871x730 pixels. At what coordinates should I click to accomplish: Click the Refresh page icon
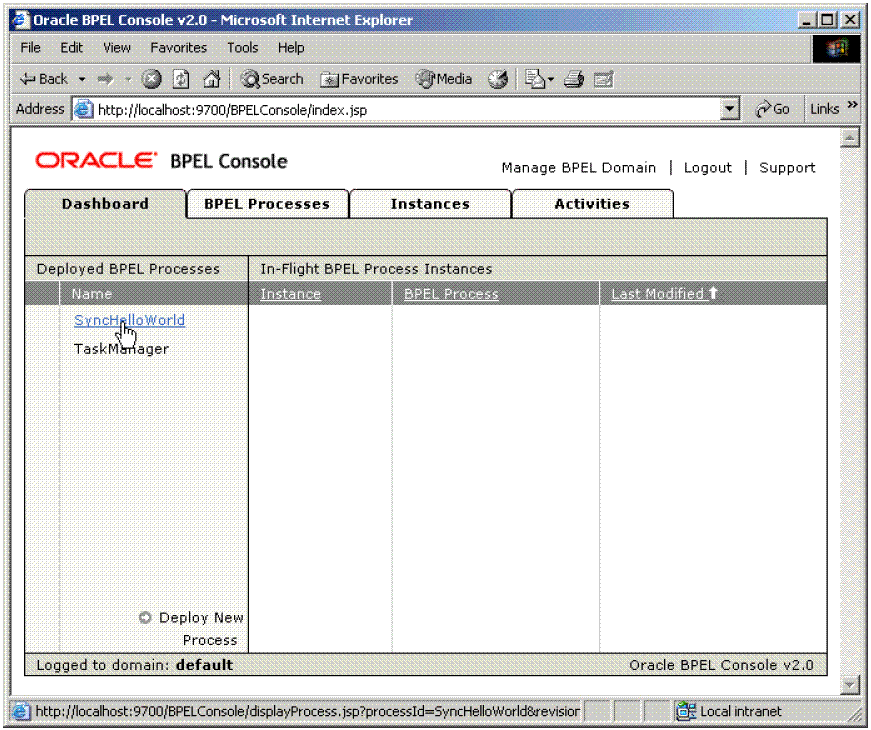coord(181,79)
